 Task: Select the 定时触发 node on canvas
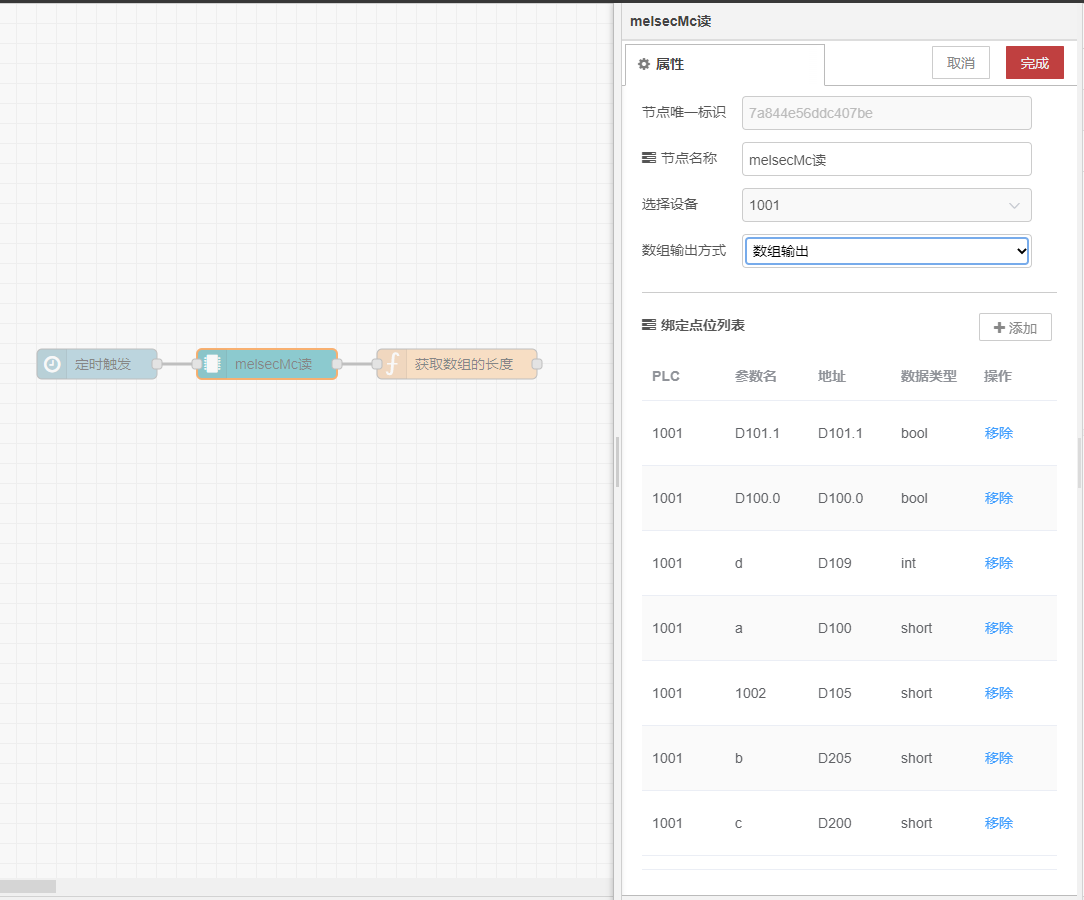tap(97, 364)
